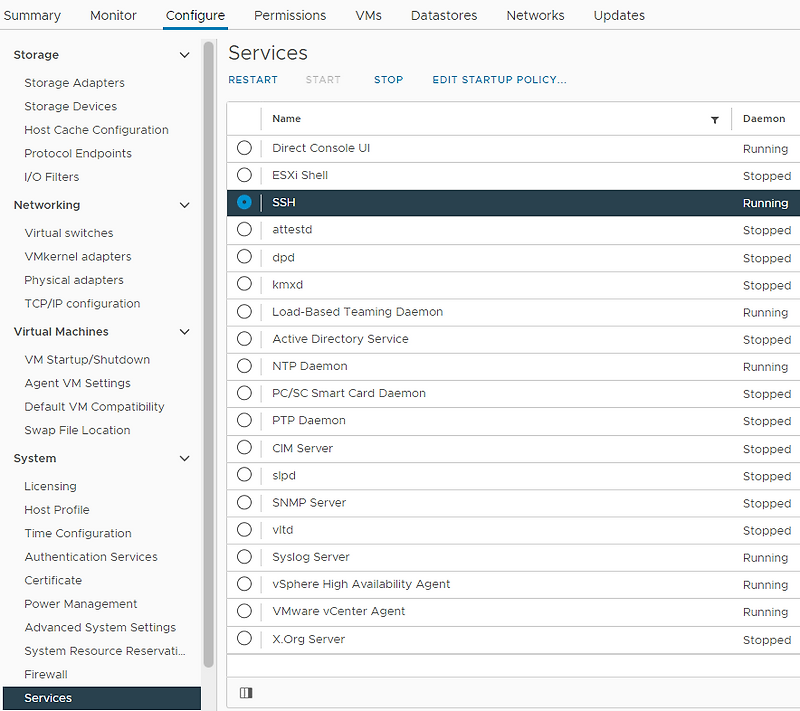Open Default VM Compatibility
Viewport: 800px width, 711px height.
click(x=94, y=406)
